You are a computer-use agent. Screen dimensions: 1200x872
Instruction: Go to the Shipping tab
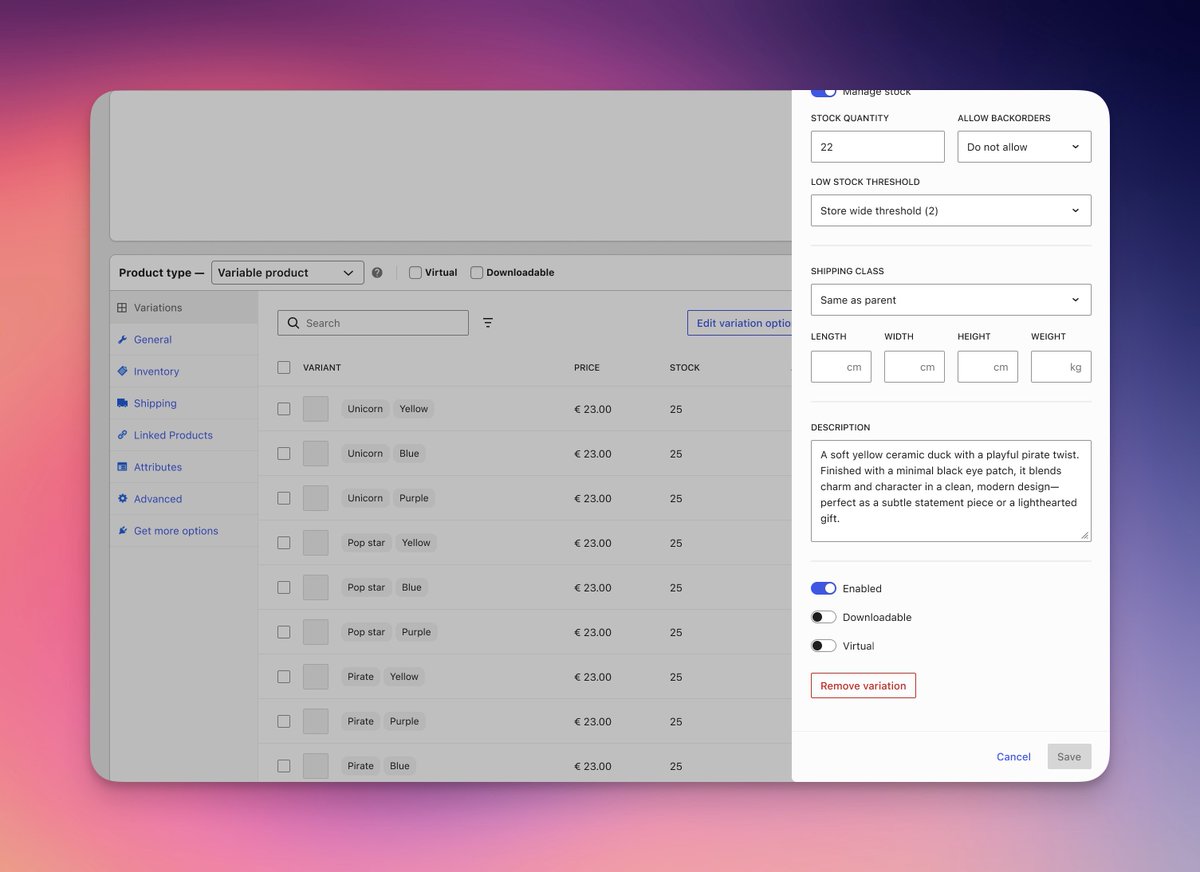pos(184,403)
